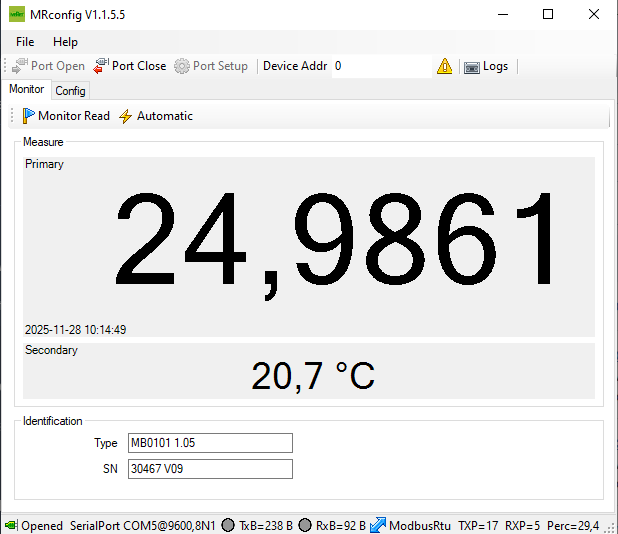Screen dimensions: 618x534
Task: Click the ModbusRtu status text
Action: click(420, 526)
